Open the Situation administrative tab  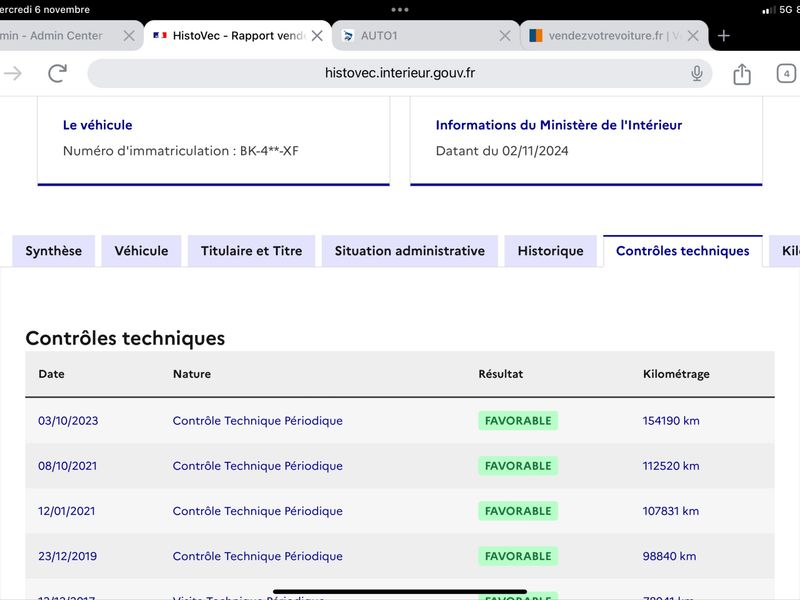410,251
